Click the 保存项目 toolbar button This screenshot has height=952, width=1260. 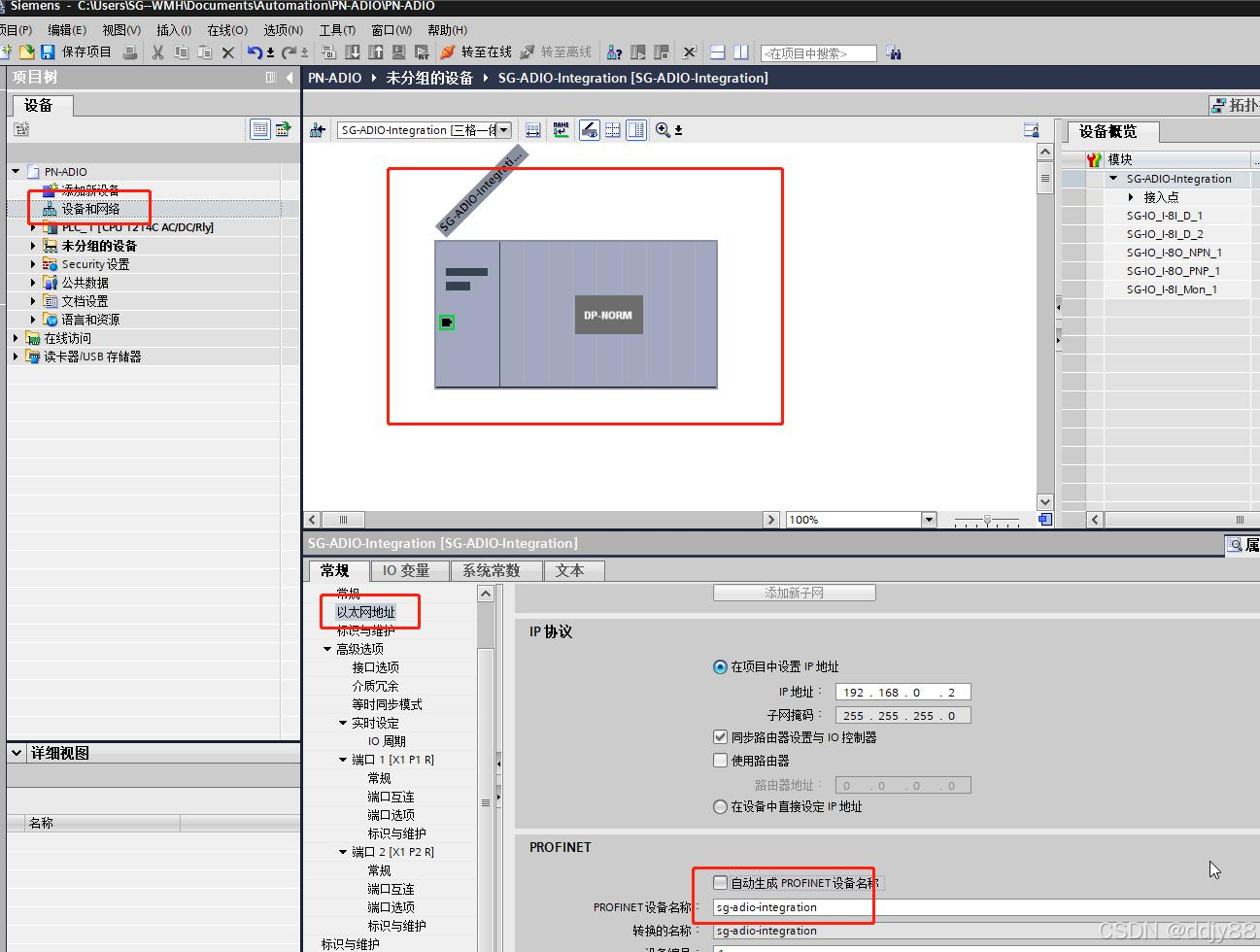(x=86, y=51)
